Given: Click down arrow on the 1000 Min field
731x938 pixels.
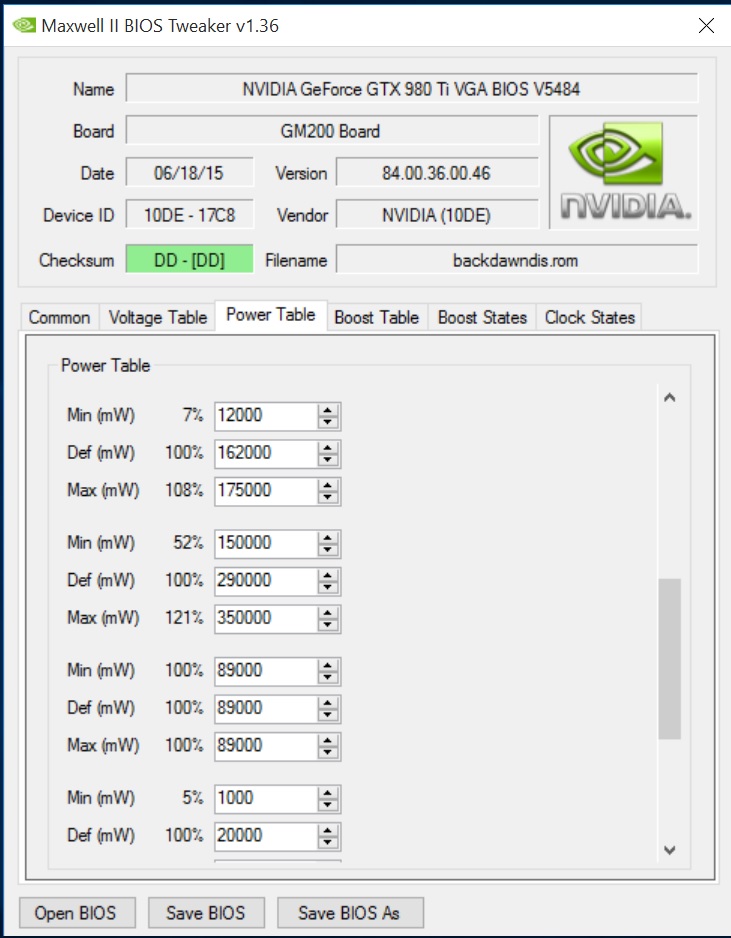Looking at the screenshot, I should 328,805.
